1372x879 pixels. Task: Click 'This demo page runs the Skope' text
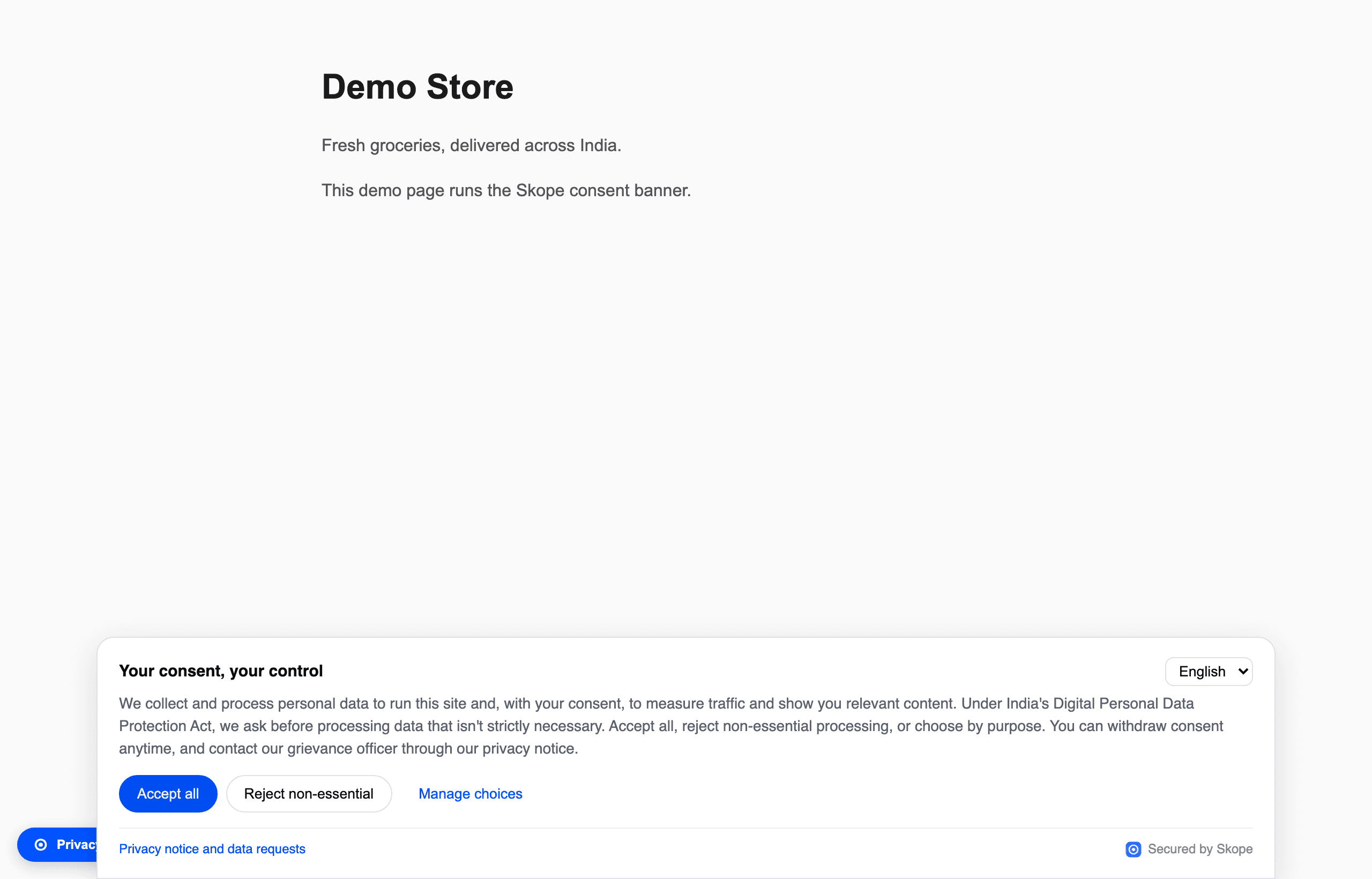point(443,190)
